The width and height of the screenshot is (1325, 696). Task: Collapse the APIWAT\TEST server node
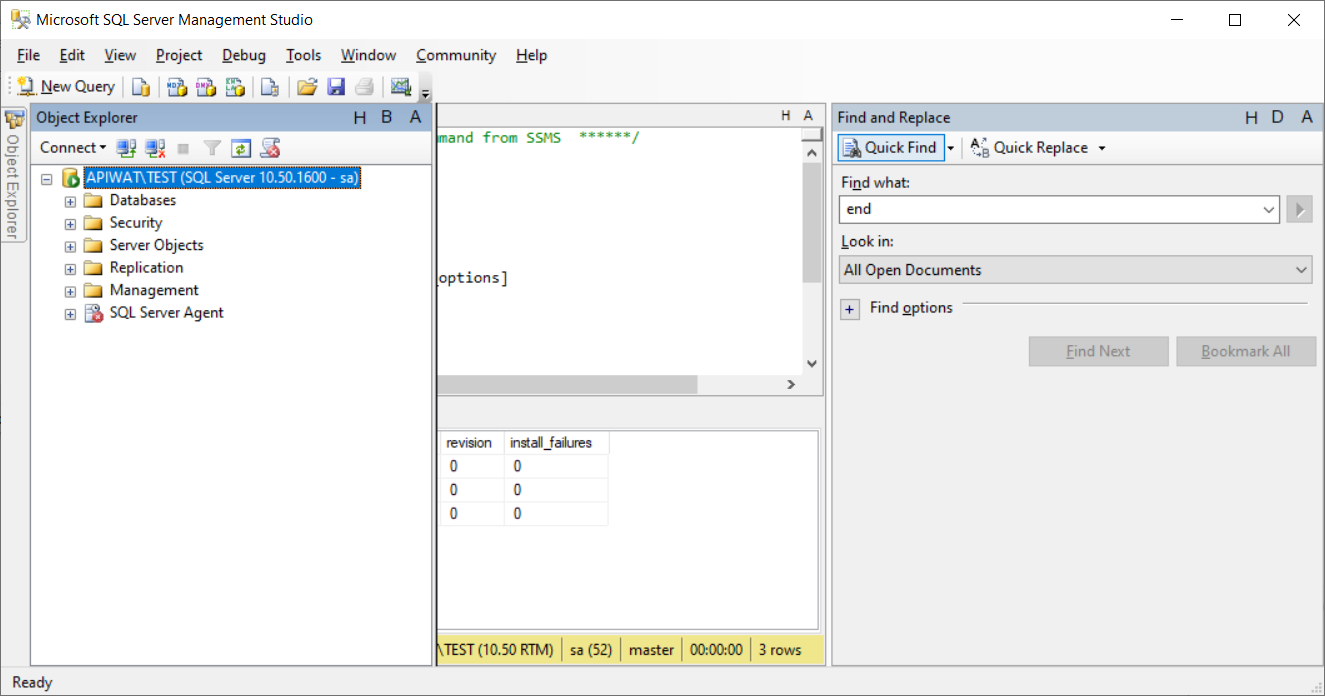(47, 179)
